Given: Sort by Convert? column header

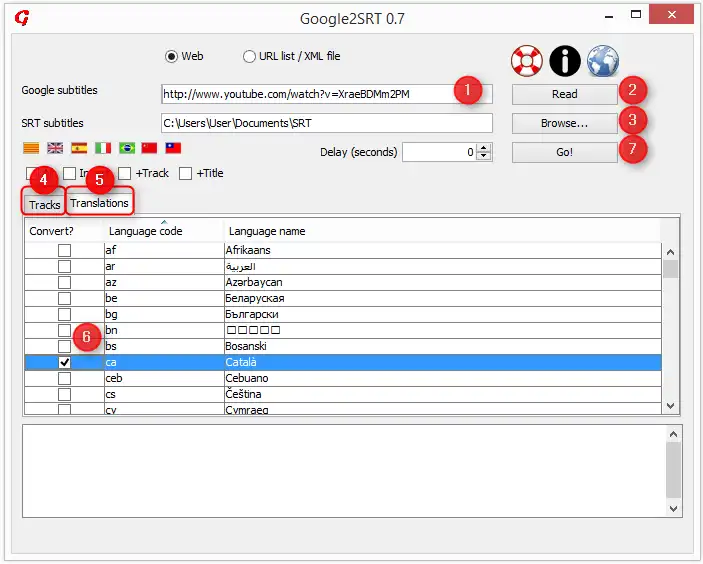Looking at the screenshot, I should click(x=64, y=231).
